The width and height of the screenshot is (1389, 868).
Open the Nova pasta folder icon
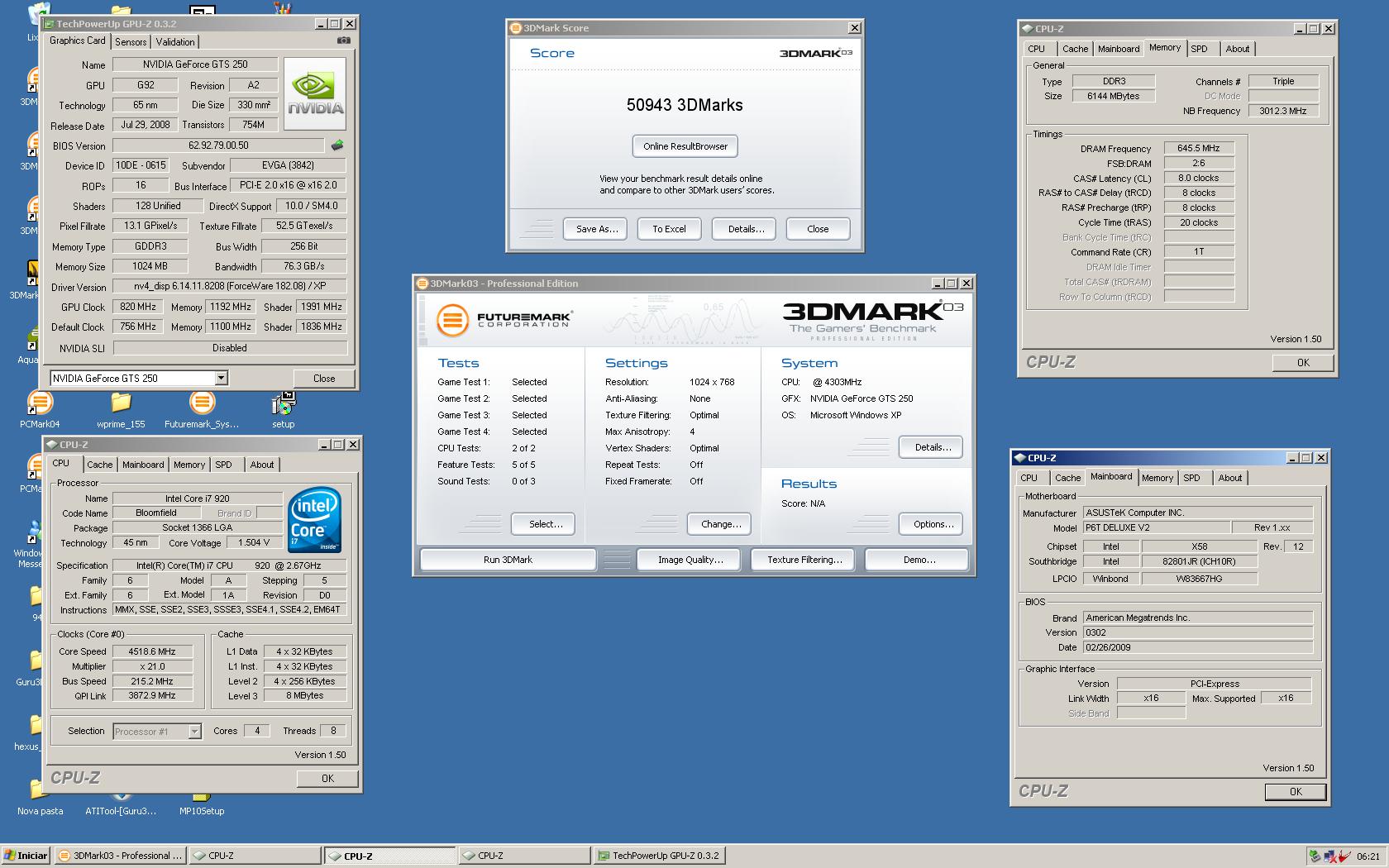[x=39, y=799]
